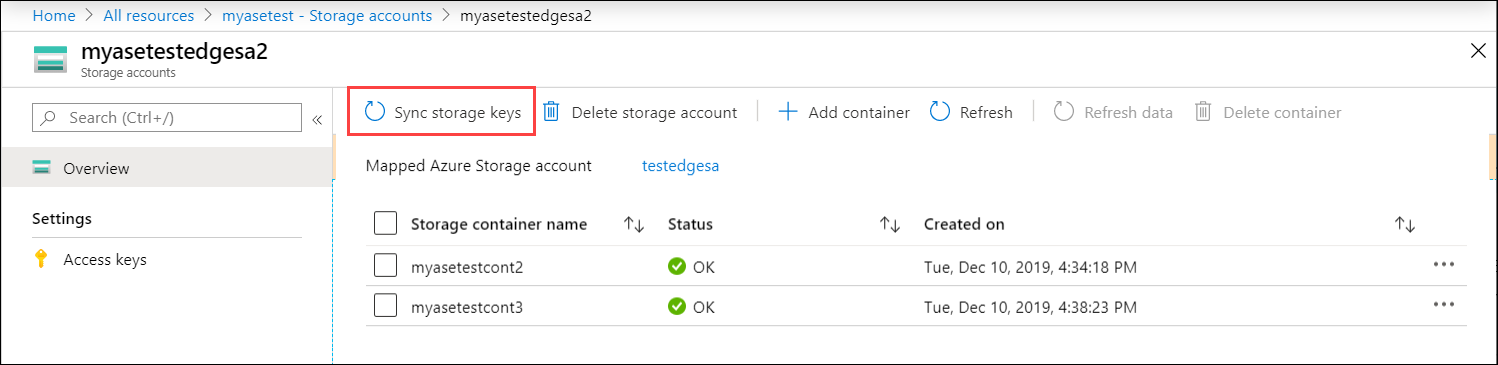The width and height of the screenshot is (1498, 365).
Task: Check the box for myasetestcont3
Action: click(x=385, y=306)
